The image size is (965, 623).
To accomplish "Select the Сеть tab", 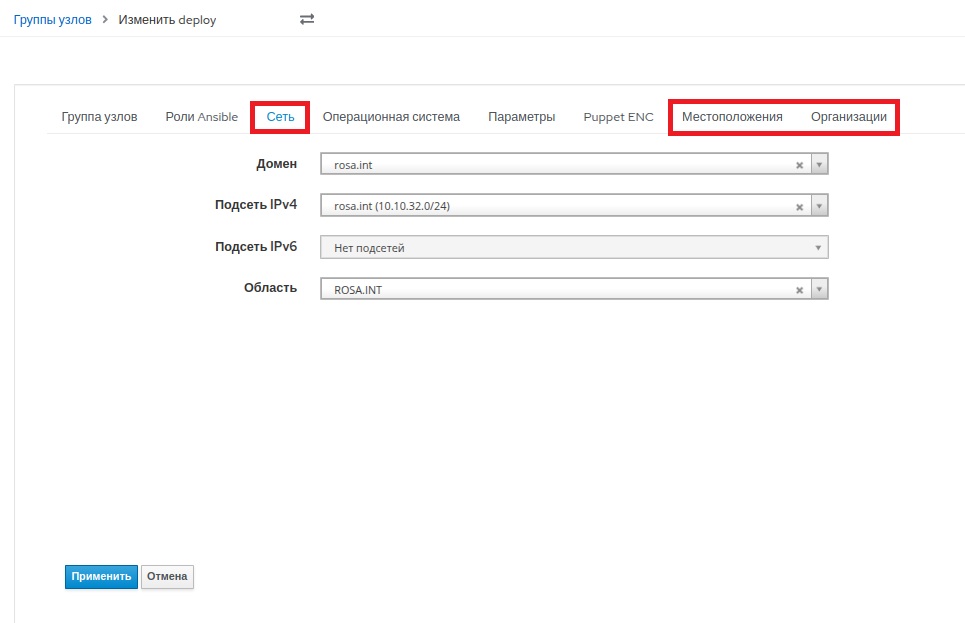I will (280, 117).
